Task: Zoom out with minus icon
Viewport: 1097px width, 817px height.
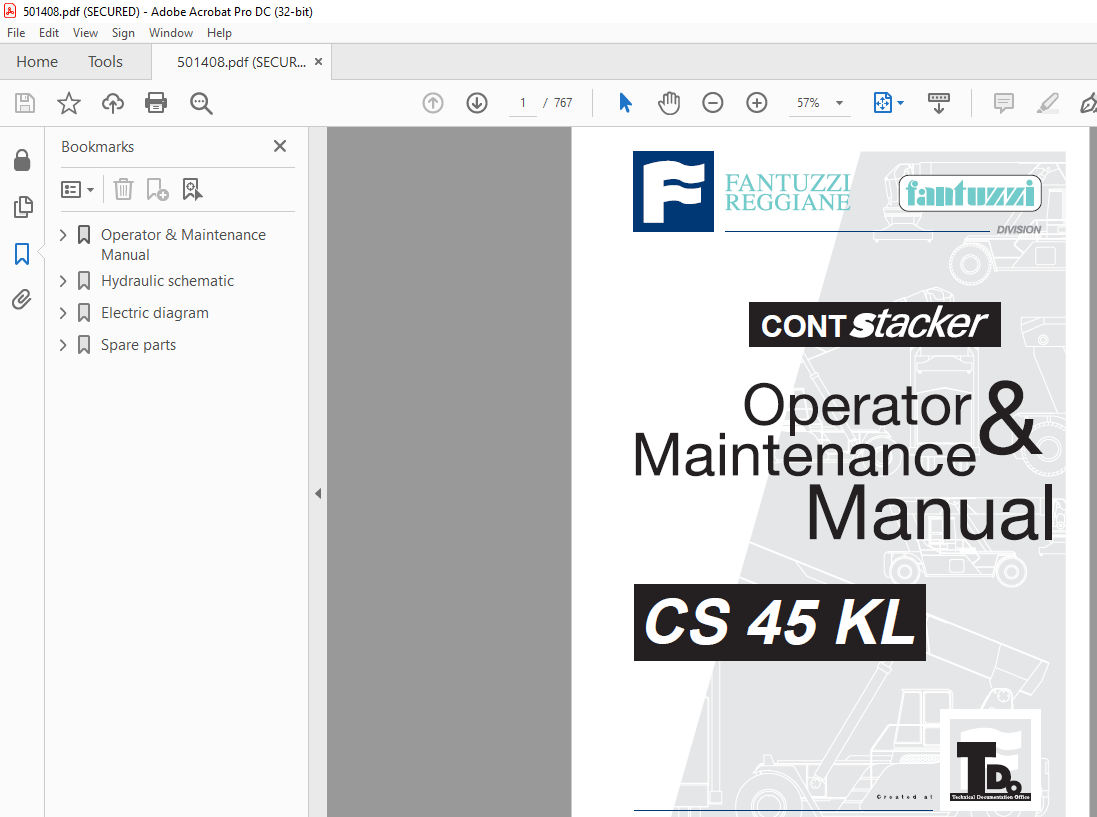Action: [x=712, y=103]
